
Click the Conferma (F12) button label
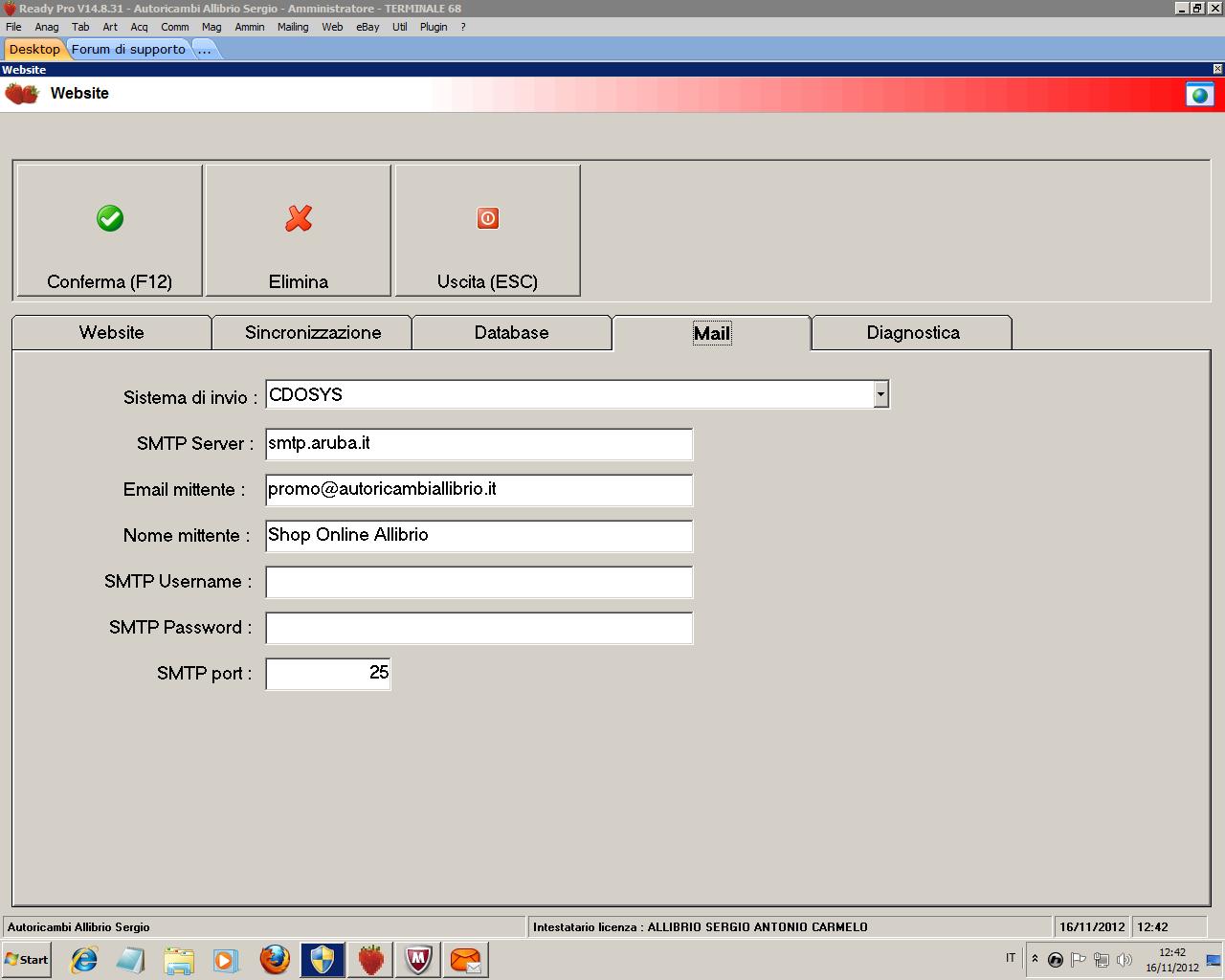click(110, 281)
